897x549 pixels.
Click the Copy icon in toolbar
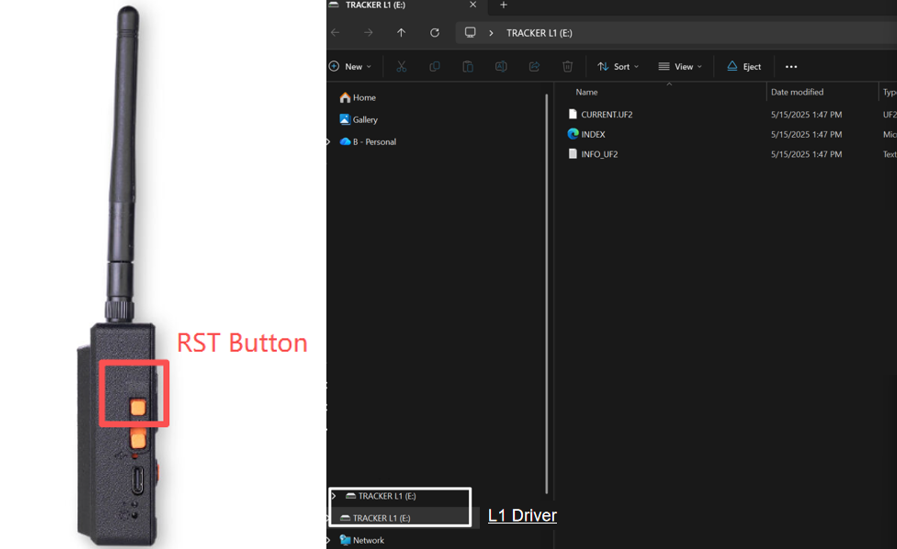(x=434, y=67)
